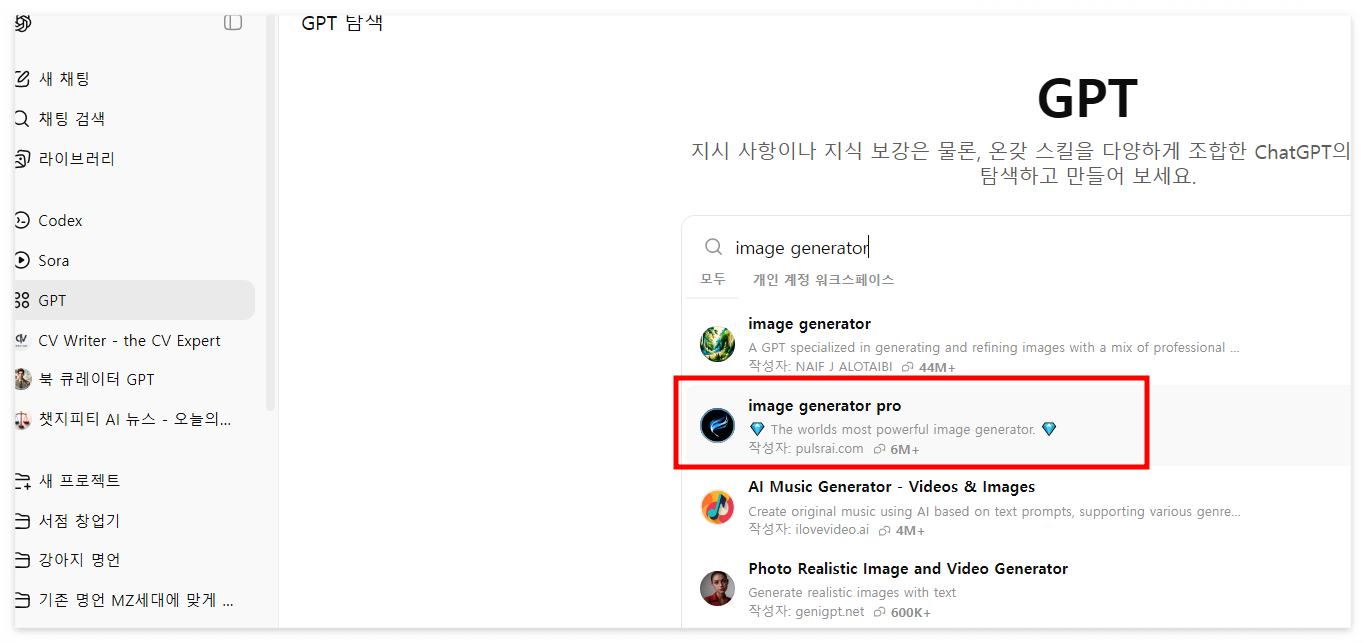This screenshot has height=643, width=1366.
Task: Click the chat search magnifier icon
Action: [x=22, y=119]
